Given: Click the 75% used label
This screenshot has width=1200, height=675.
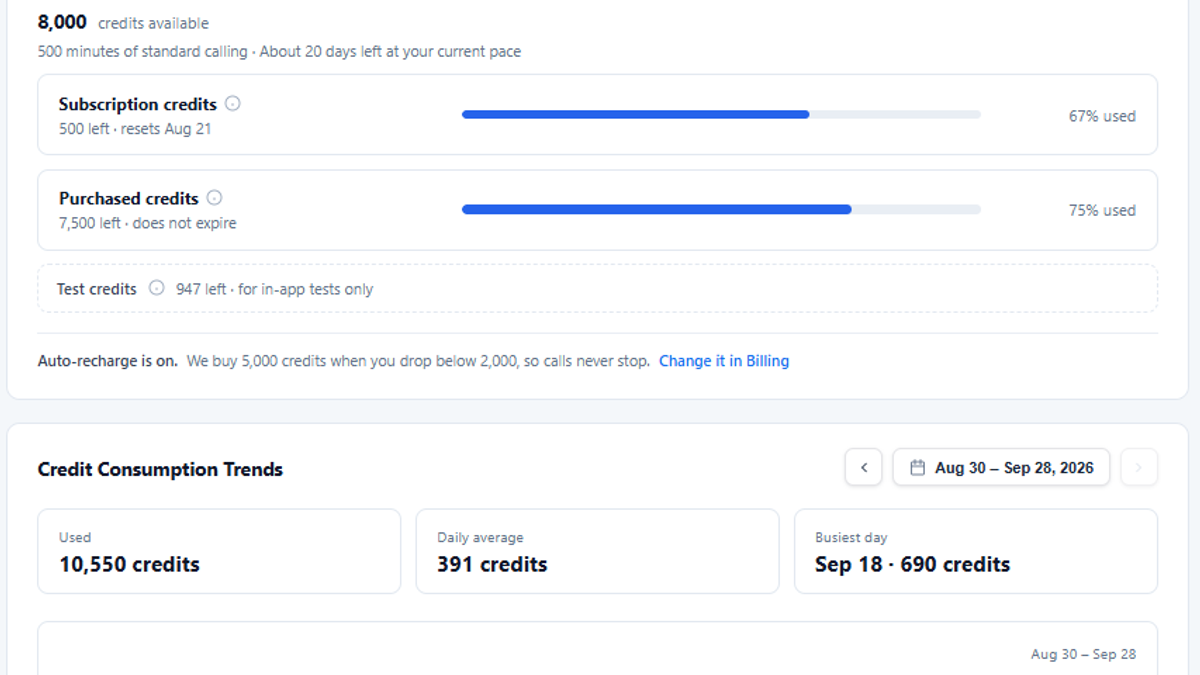Looking at the screenshot, I should pos(1102,210).
